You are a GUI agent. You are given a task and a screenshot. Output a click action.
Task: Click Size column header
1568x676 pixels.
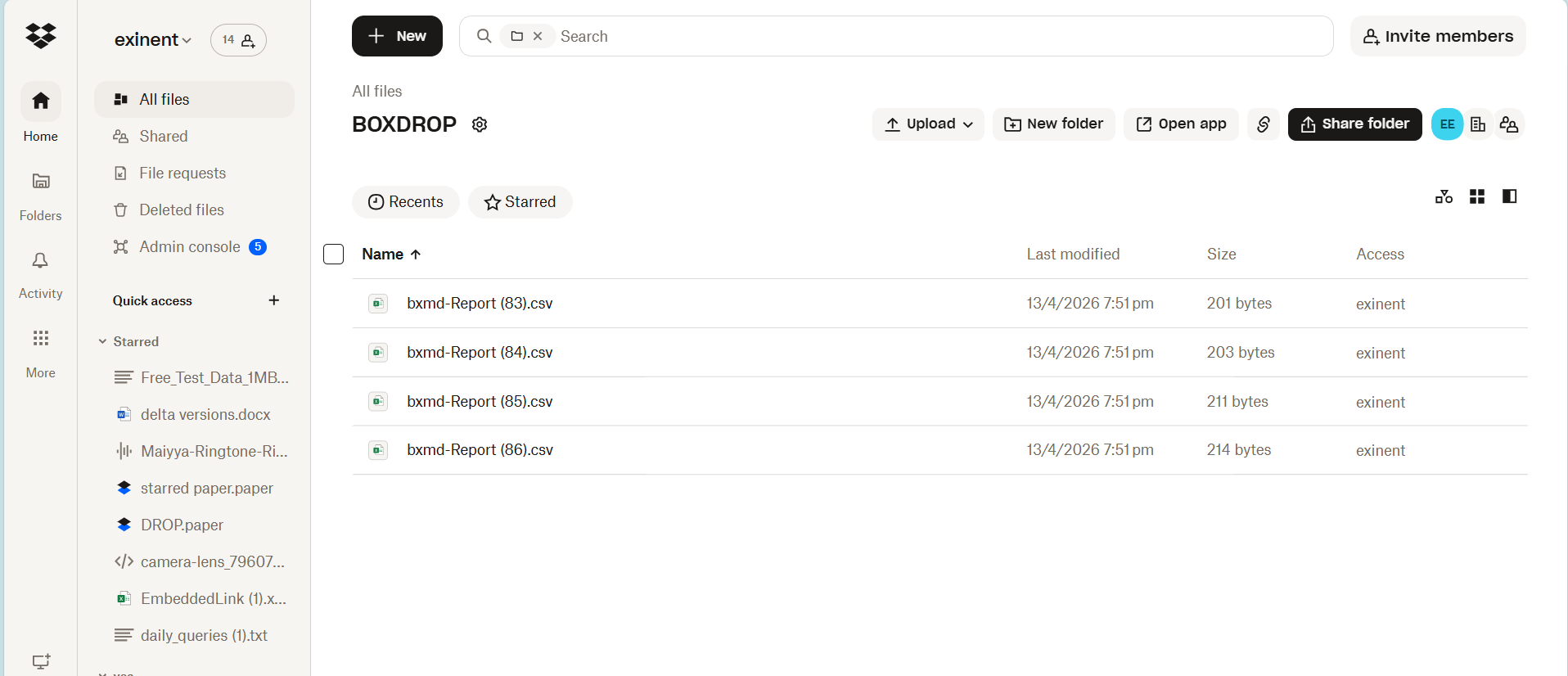pos(1221,255)
